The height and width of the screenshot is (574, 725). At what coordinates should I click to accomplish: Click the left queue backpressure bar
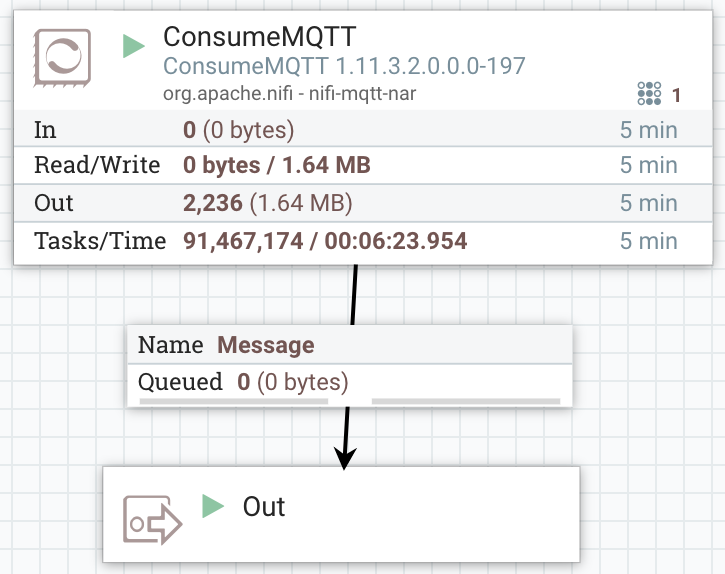(234, 401)
